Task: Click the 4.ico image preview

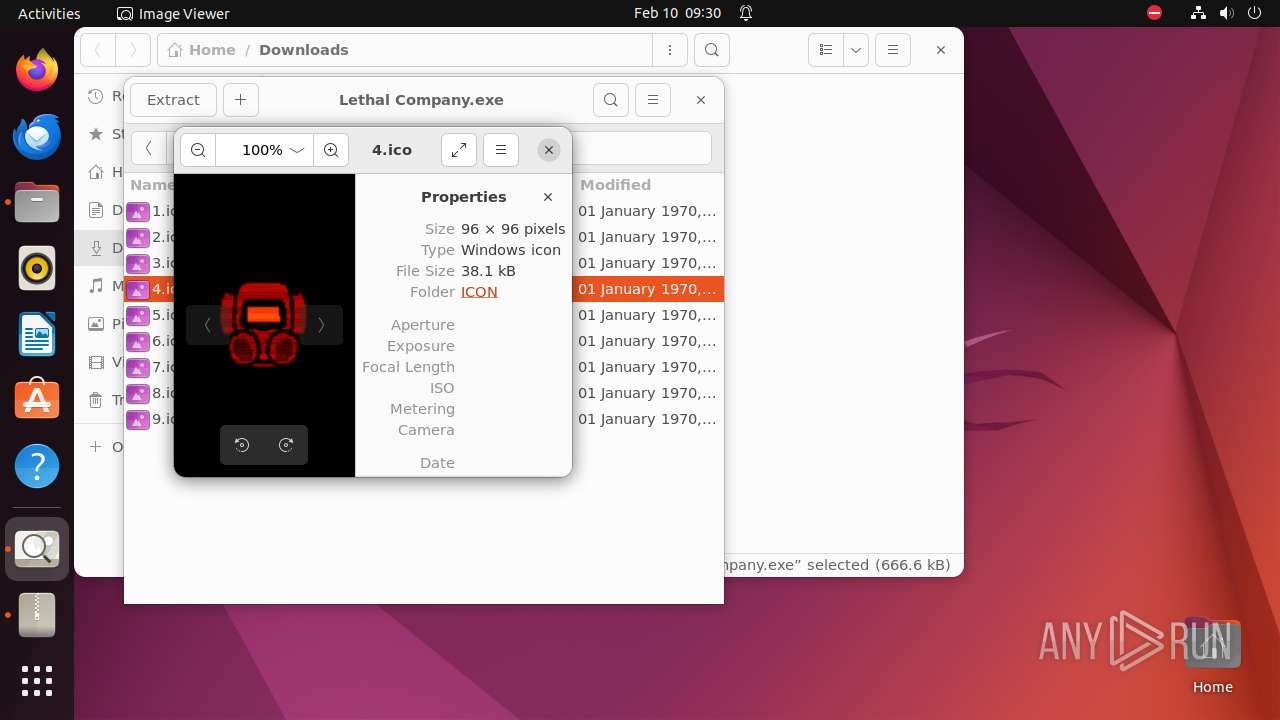Action: (264, 325)
